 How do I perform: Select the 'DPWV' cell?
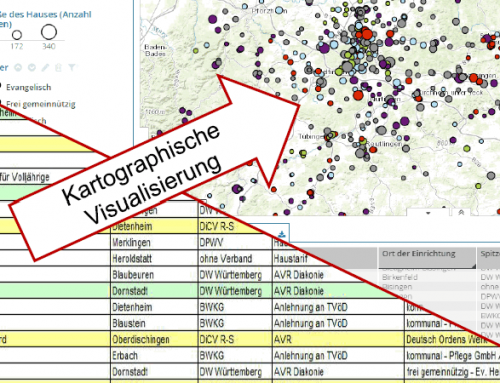[x=235, y=242]
